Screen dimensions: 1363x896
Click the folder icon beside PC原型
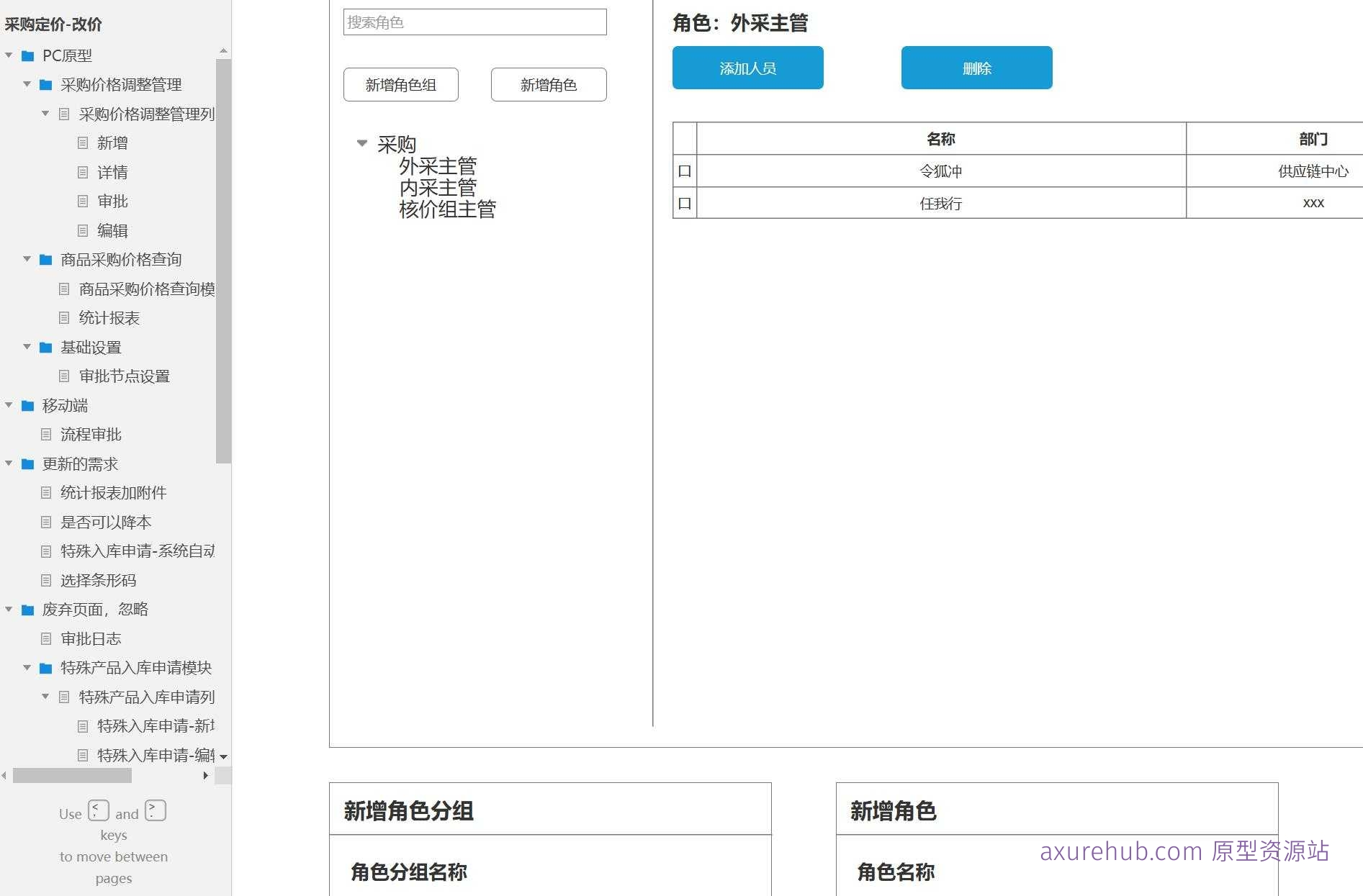pos(27,55)
